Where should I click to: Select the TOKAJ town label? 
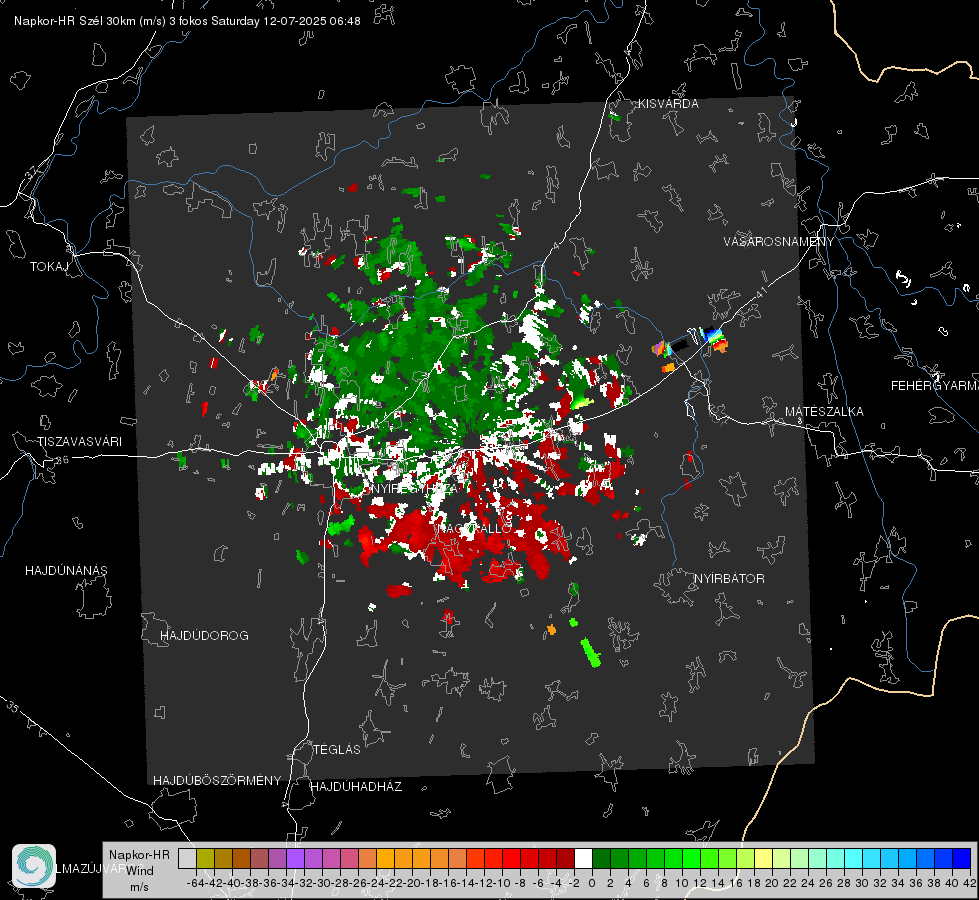click(49, 267)
